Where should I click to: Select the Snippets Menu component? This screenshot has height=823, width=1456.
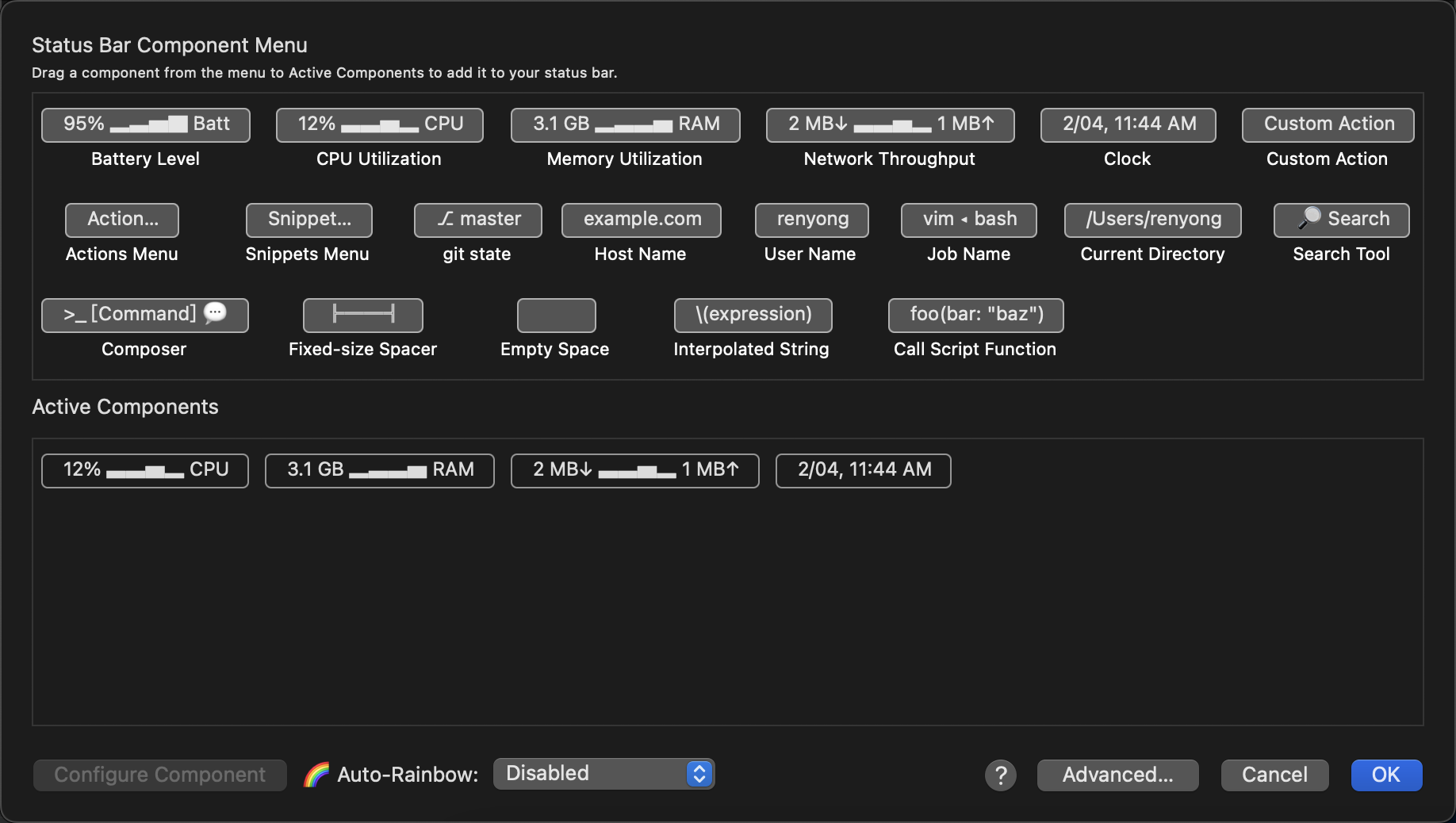309,220
